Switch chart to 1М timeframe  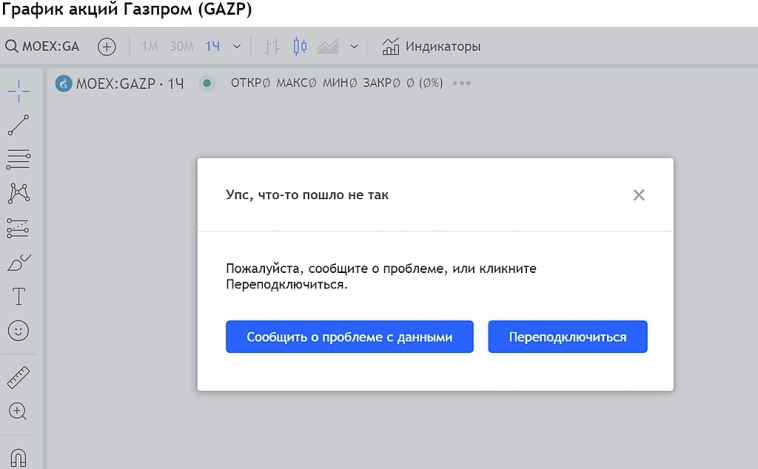click(x=150, y=46)
